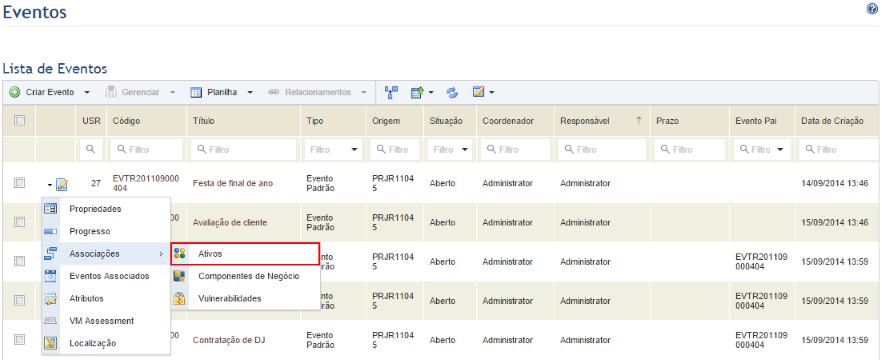
Task: Expand the Planilha dropdown arrow
Action: click(250, 92)
